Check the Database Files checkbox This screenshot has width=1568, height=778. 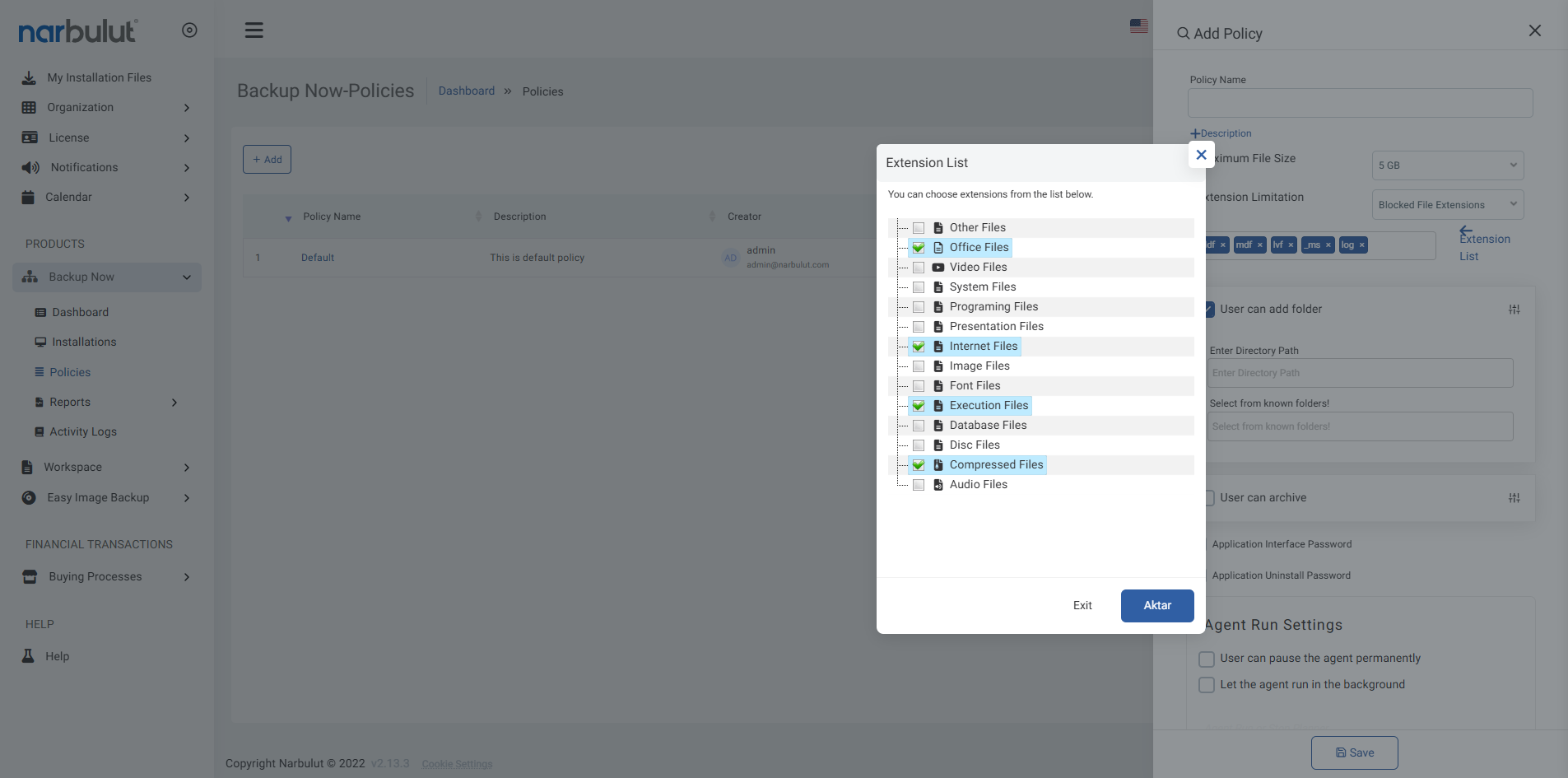coord(919,426)
